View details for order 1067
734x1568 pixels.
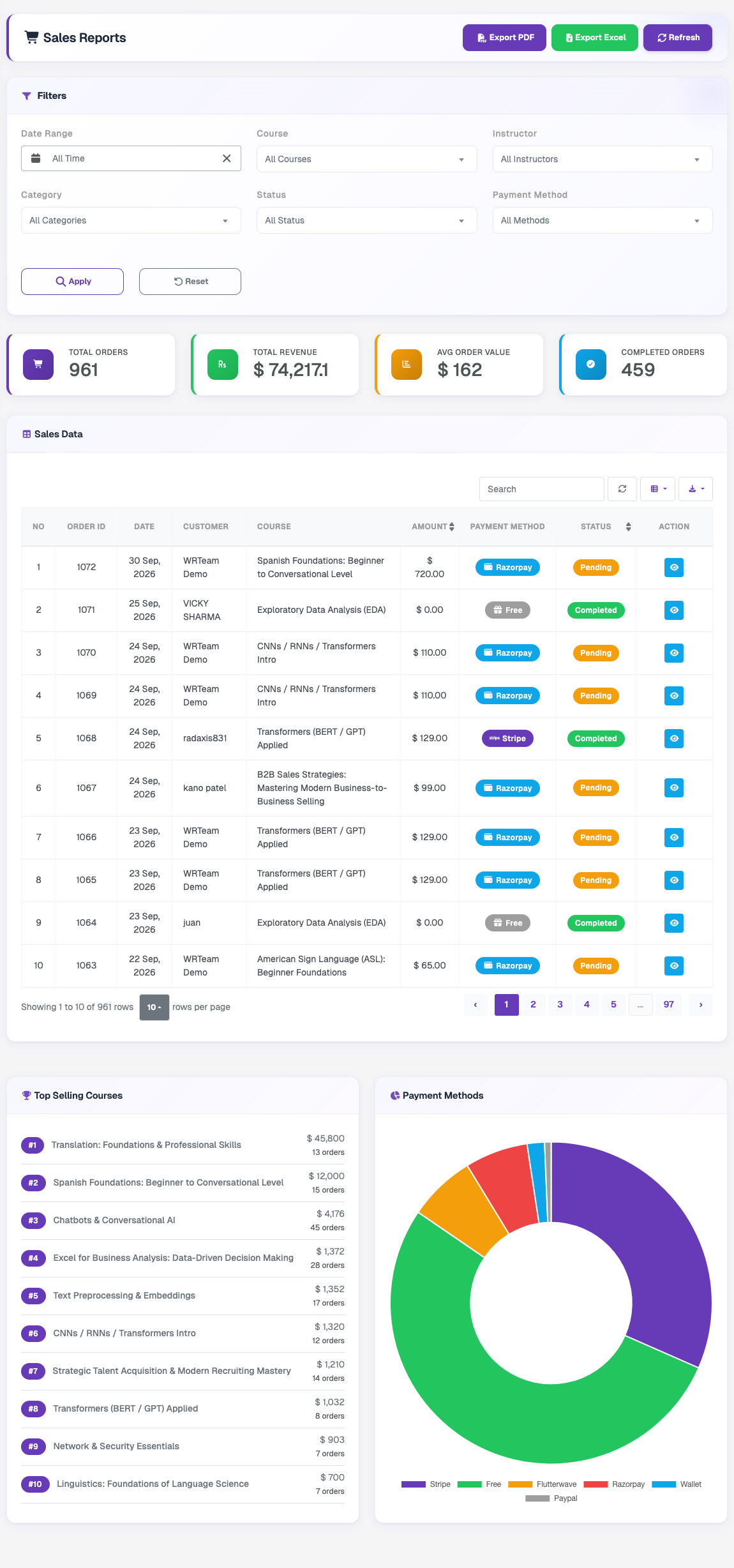674,788
